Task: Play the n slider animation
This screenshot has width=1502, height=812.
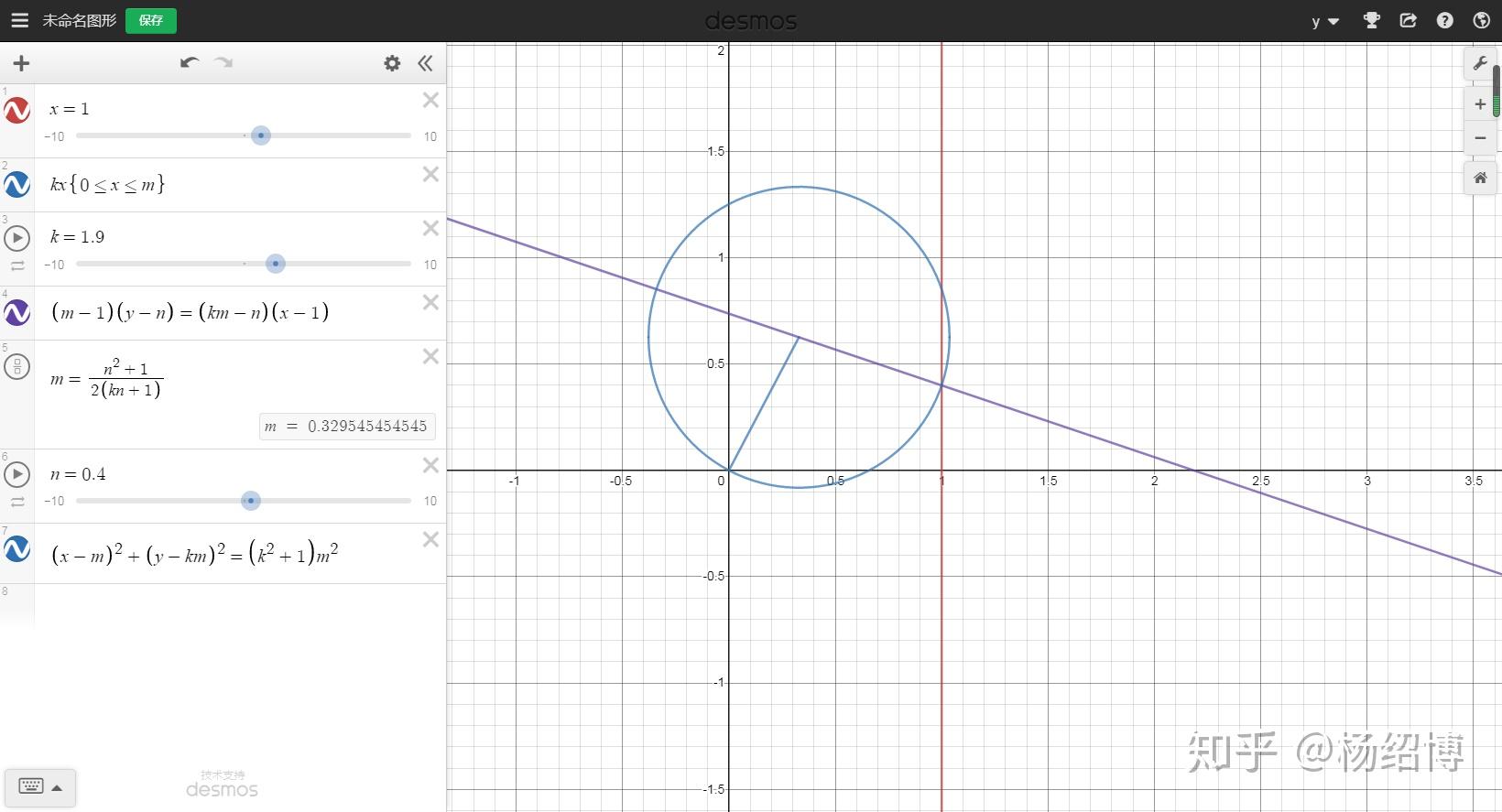Action: 17,474
